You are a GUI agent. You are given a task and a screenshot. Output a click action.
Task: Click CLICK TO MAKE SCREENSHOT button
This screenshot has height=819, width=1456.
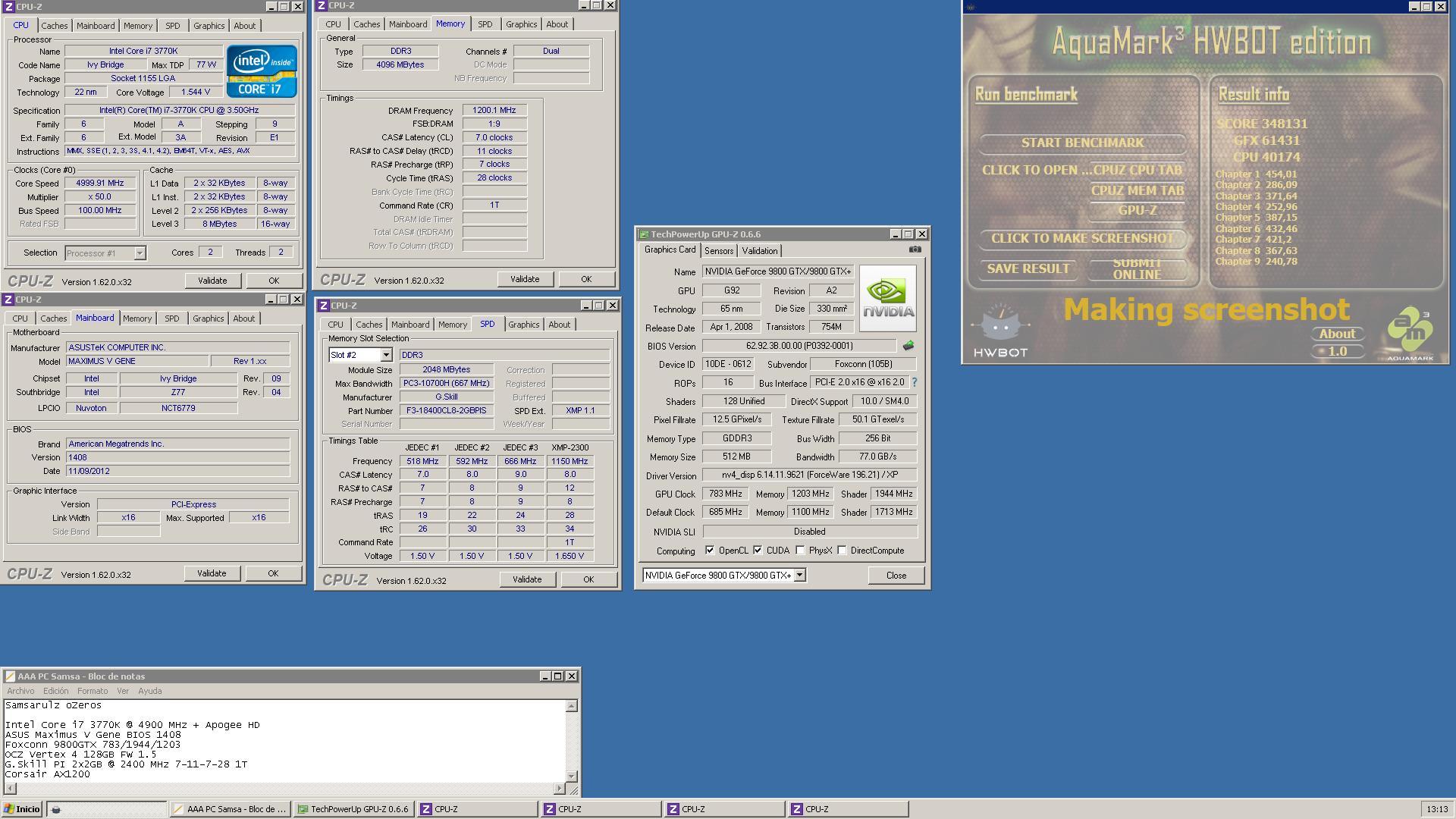(x=1082, y=238)
